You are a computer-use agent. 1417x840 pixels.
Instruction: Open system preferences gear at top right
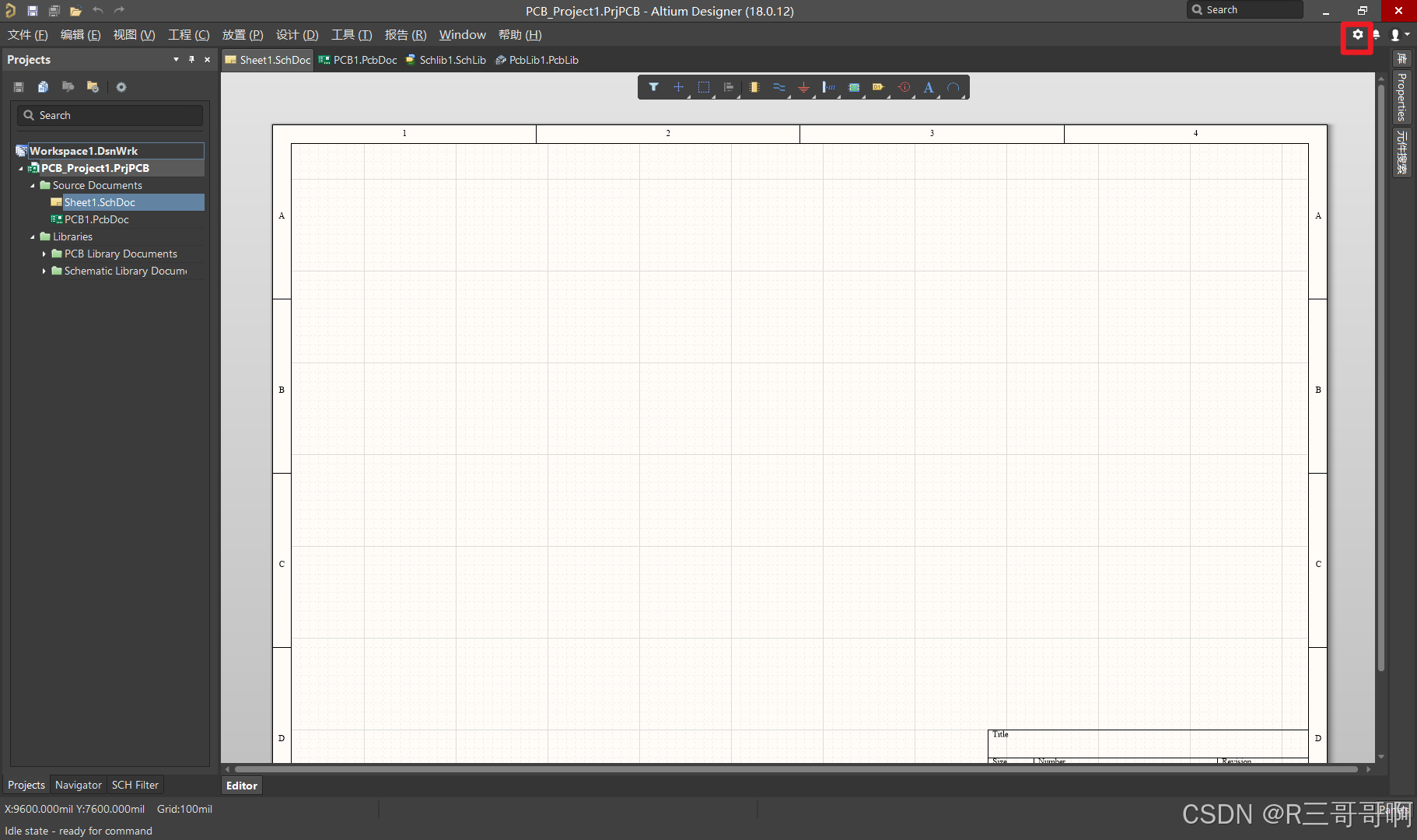click(1357, 35)
